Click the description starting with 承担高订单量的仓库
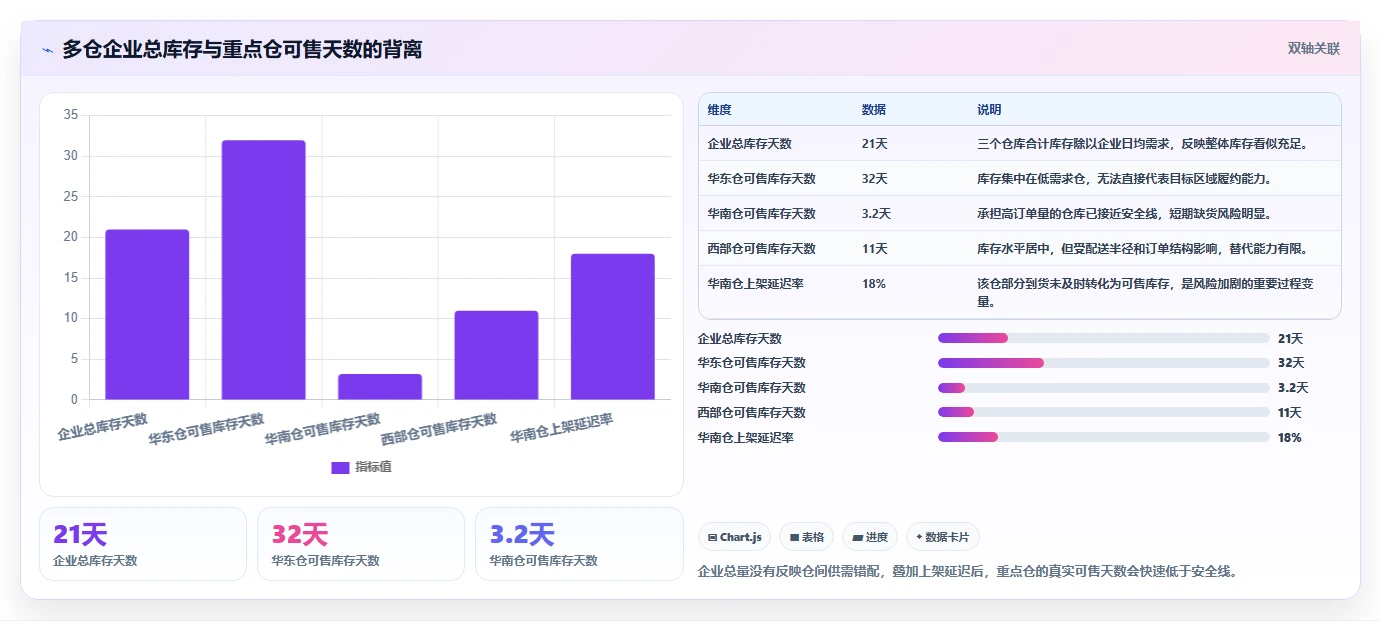The height and width of the screenshot is (621, 1381). pyautogui.click(x=1124, y=214)
